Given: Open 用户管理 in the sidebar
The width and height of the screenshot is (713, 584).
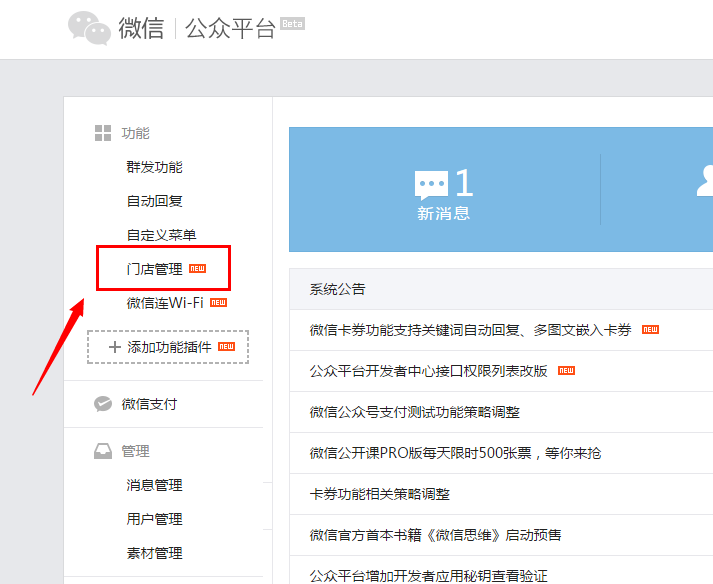Looking at the screenshot, I should [155, 519].
